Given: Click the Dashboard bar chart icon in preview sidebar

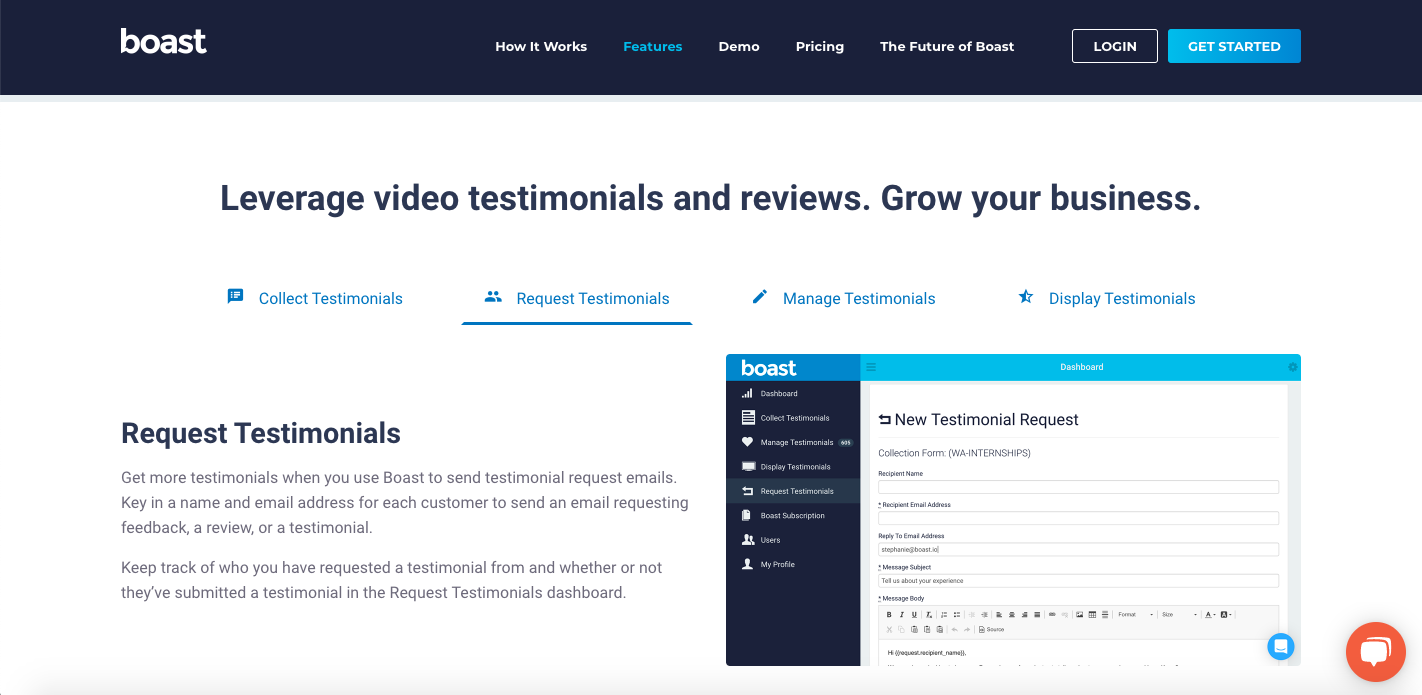Looking at the screenshot, I should tap(747, 393).
